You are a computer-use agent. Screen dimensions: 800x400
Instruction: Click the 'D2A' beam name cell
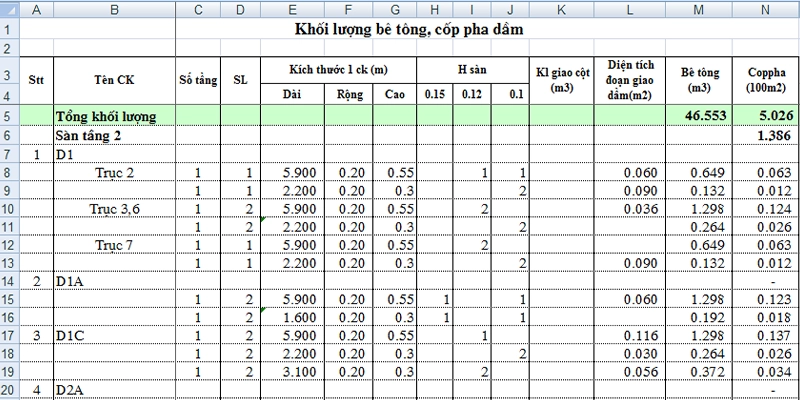[x=114, y=390]
